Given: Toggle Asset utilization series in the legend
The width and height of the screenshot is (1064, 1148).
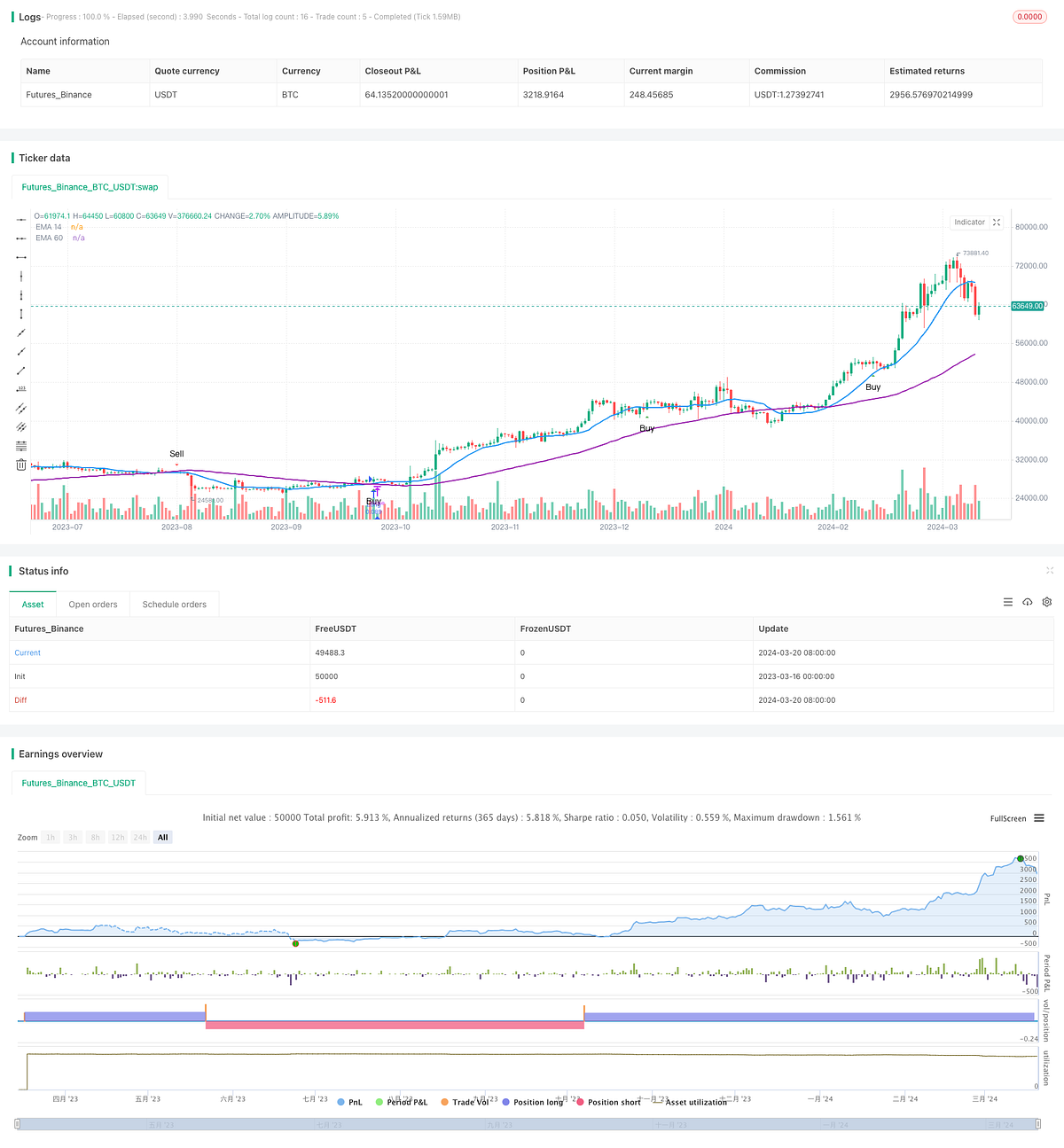Looking at the screenshot, I should point(700,1102).
